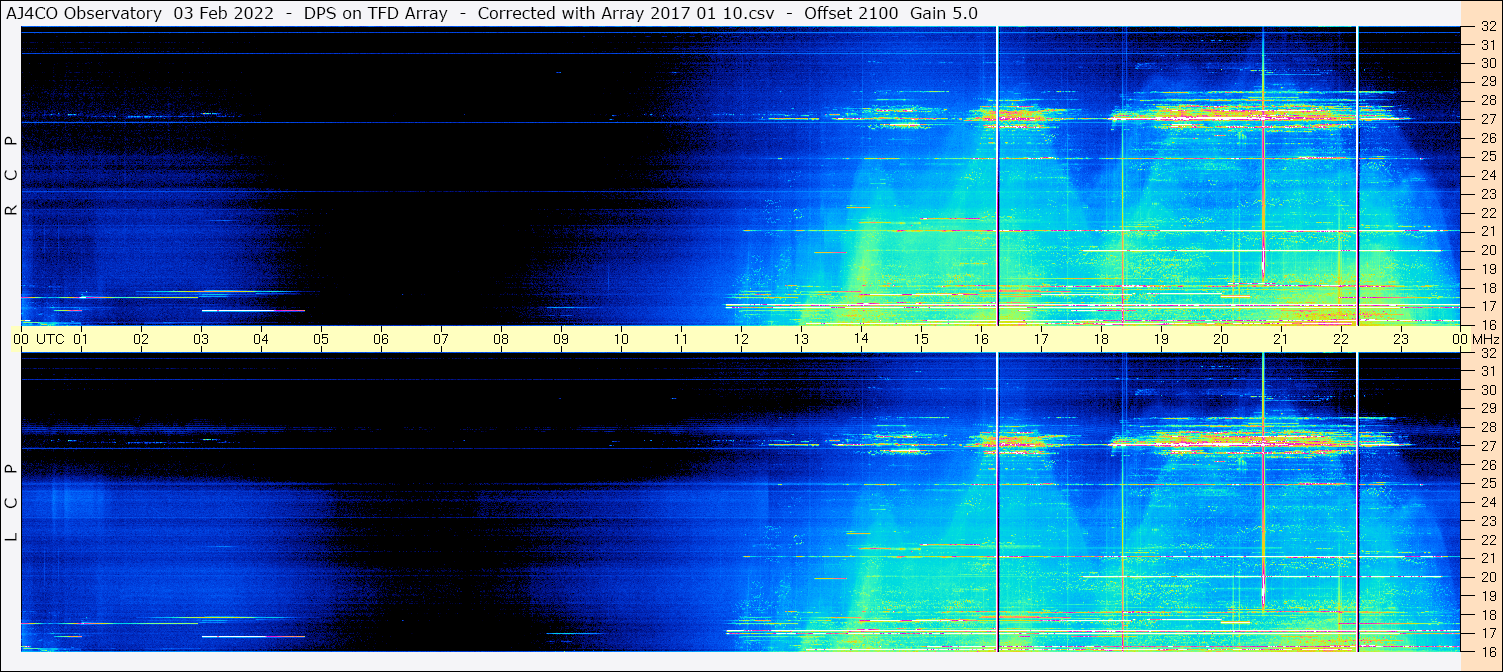The image size is (1503, 672).
Task: Select the 31 MHz tick of LCP panel
Action: [1487, 371]
